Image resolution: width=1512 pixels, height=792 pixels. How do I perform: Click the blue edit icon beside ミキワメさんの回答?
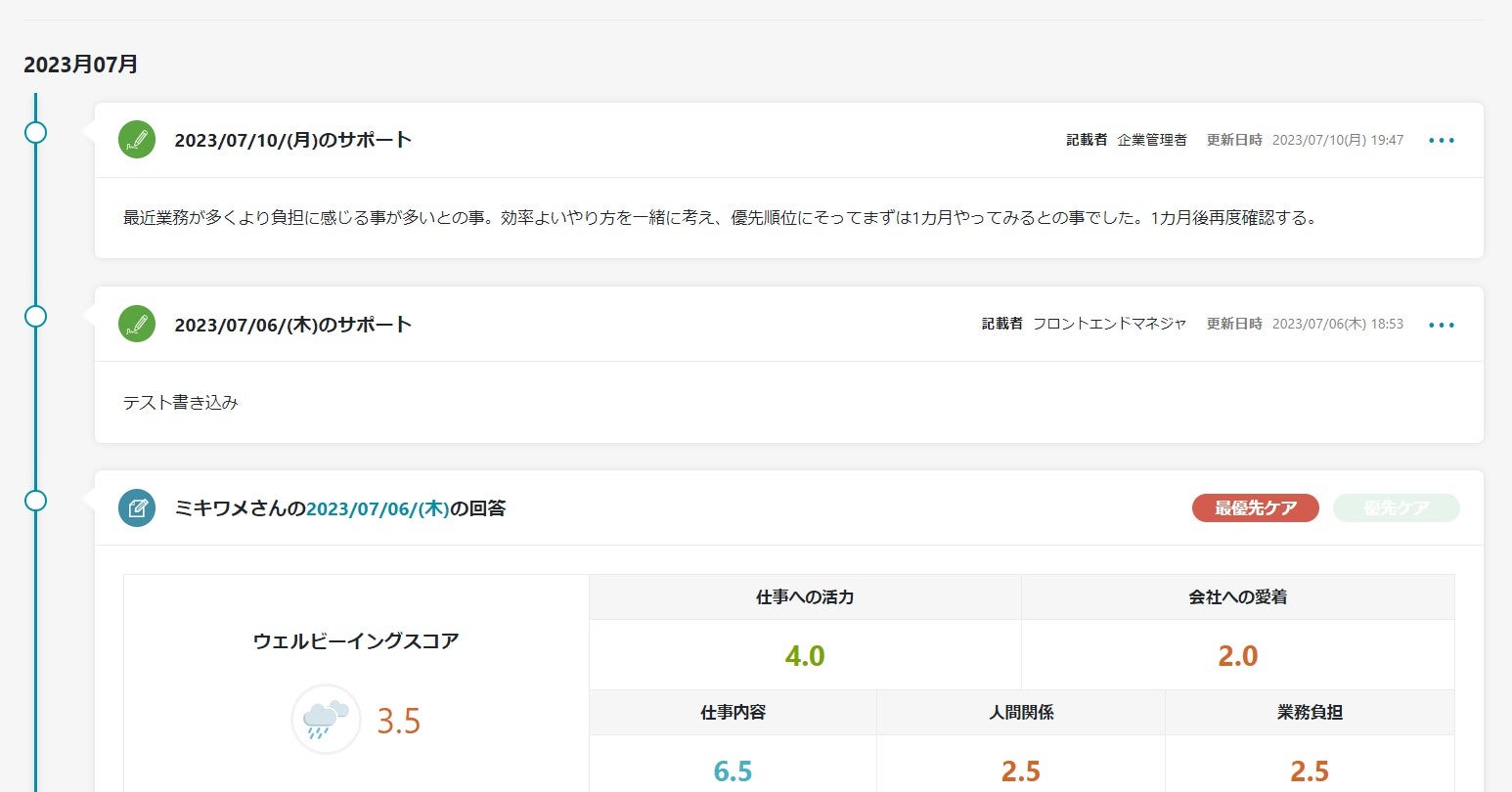[137, 508]
